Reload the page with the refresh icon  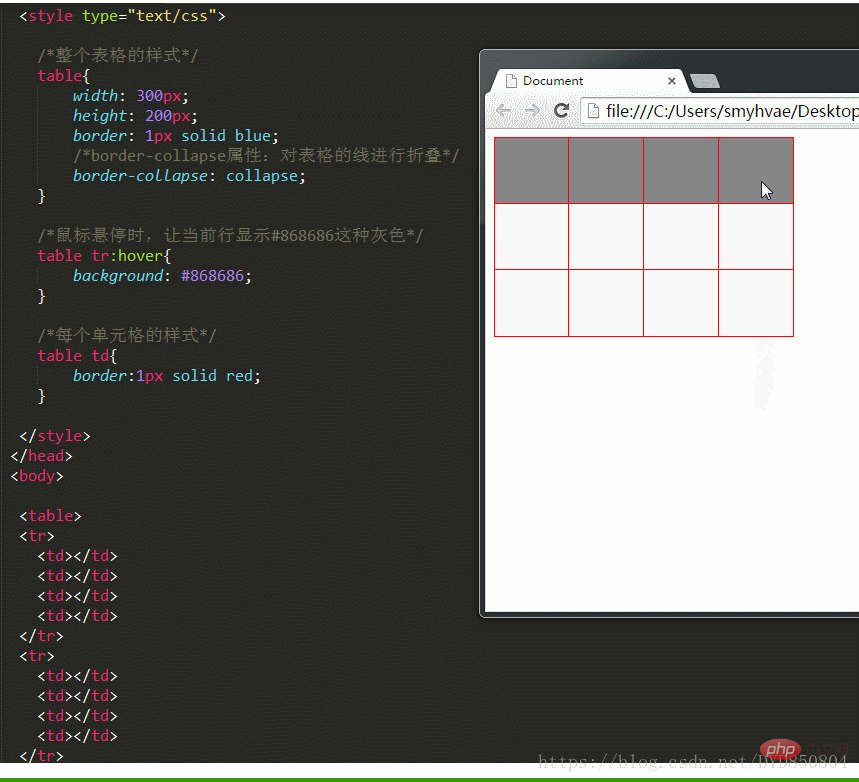(x=562, y=110)
